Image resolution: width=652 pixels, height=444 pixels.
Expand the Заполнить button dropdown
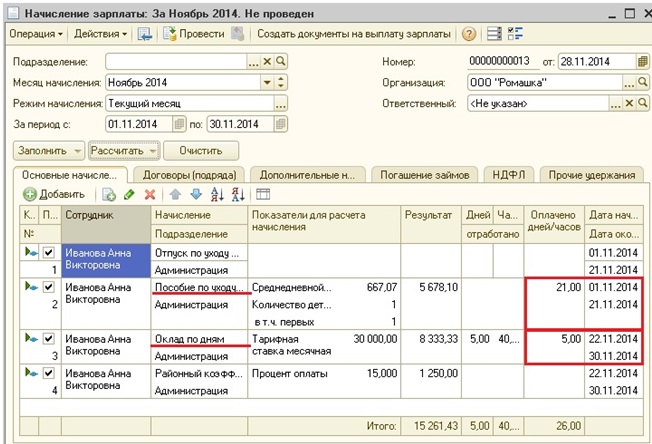77,150
